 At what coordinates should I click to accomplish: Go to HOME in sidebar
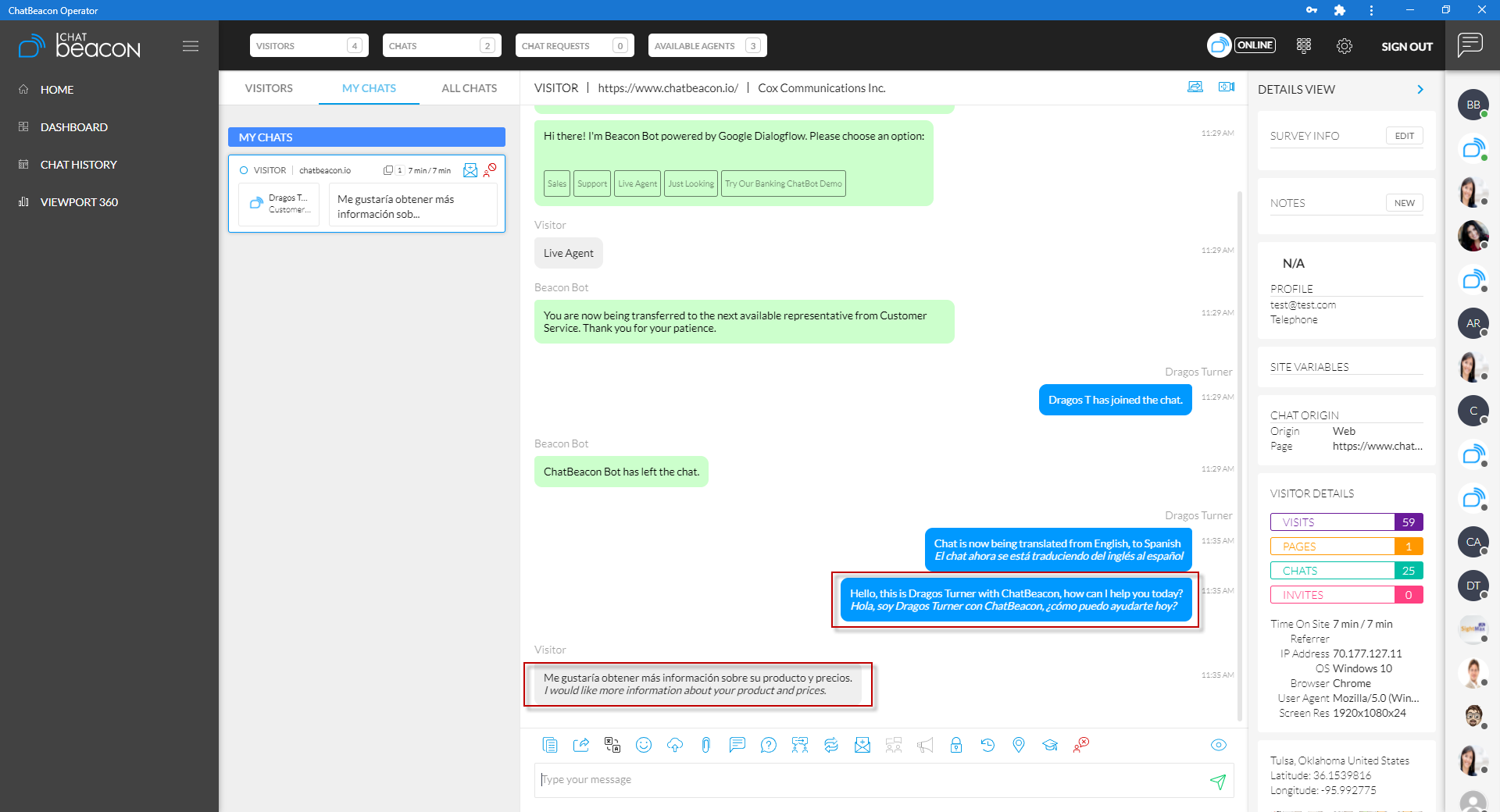57,90
